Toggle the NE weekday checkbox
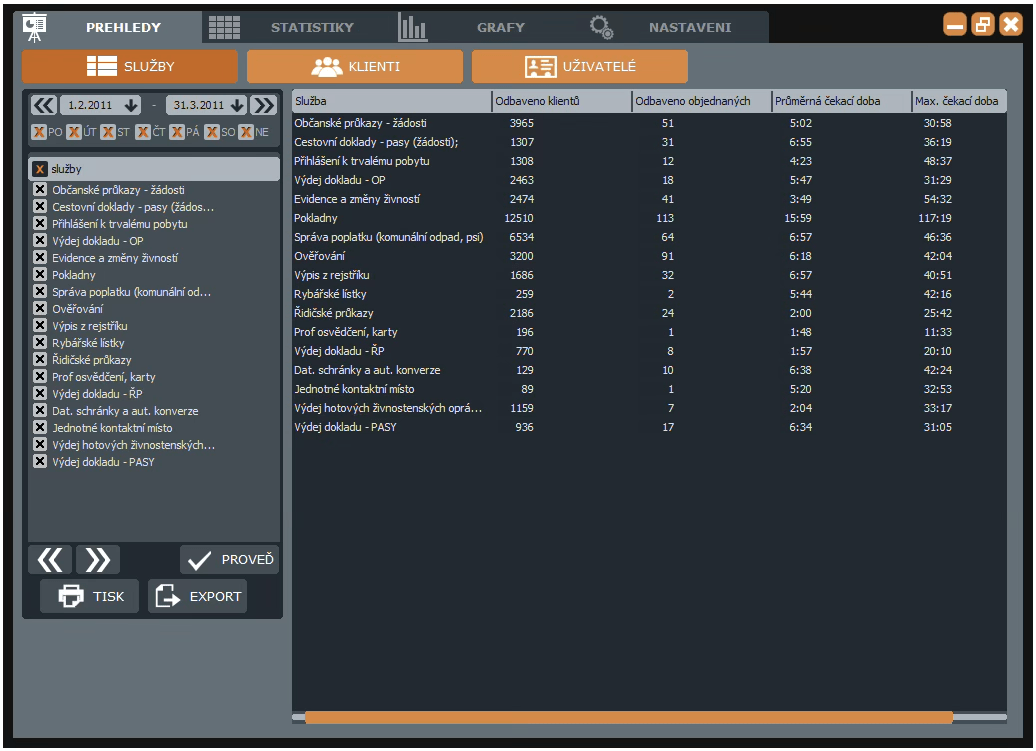 pyautogui.click(x=246, y=132)
